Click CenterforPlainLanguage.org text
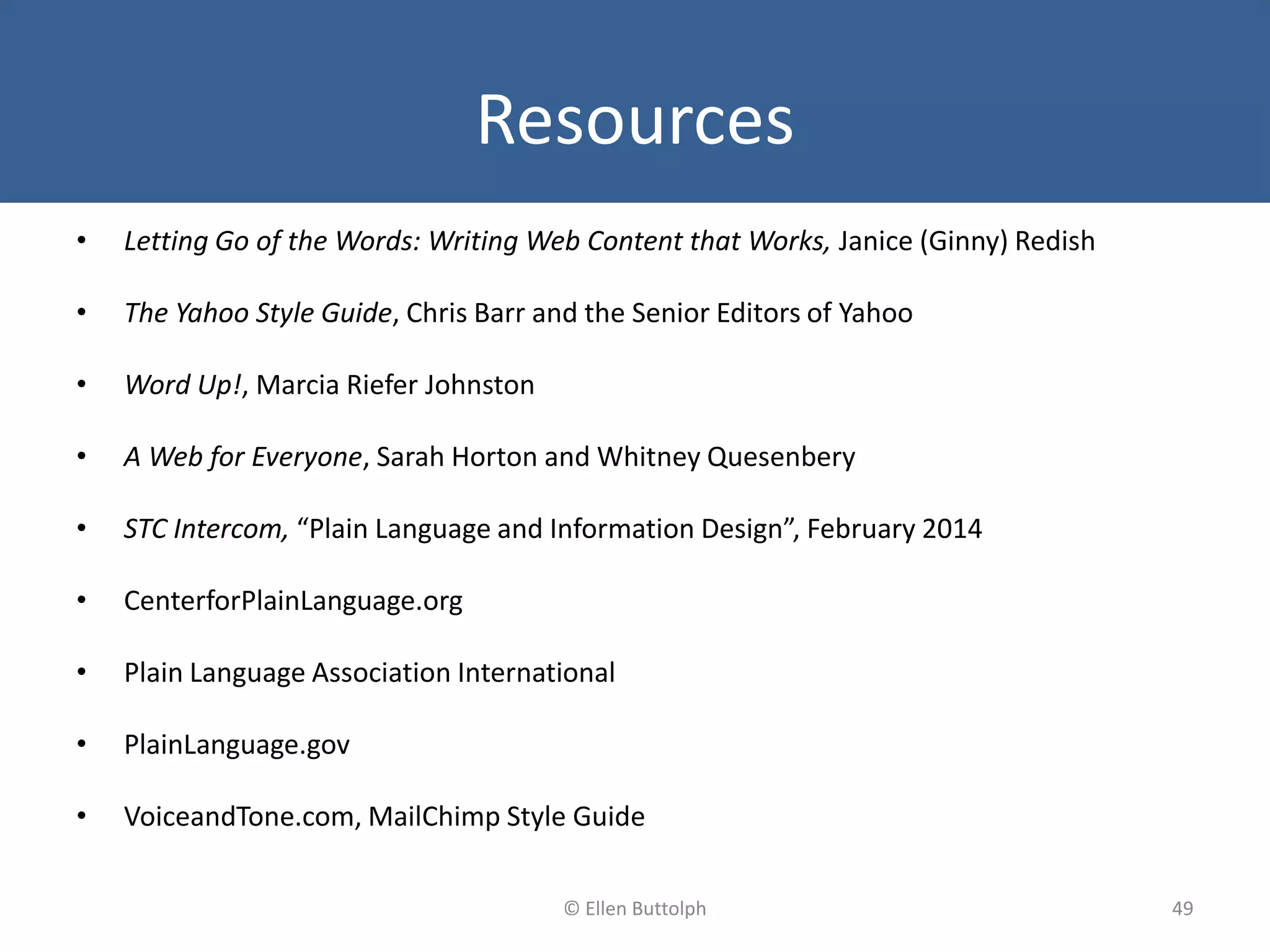Screen dimensions: 1270x952 [293, 601]
